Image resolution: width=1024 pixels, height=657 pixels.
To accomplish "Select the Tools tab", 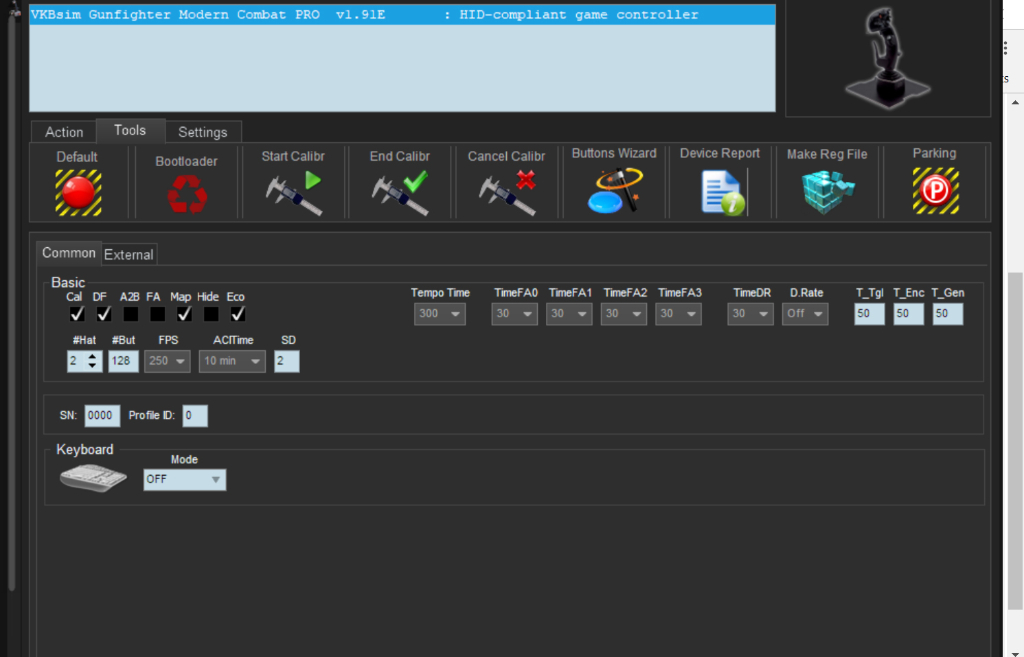I will tap(130, 131).
